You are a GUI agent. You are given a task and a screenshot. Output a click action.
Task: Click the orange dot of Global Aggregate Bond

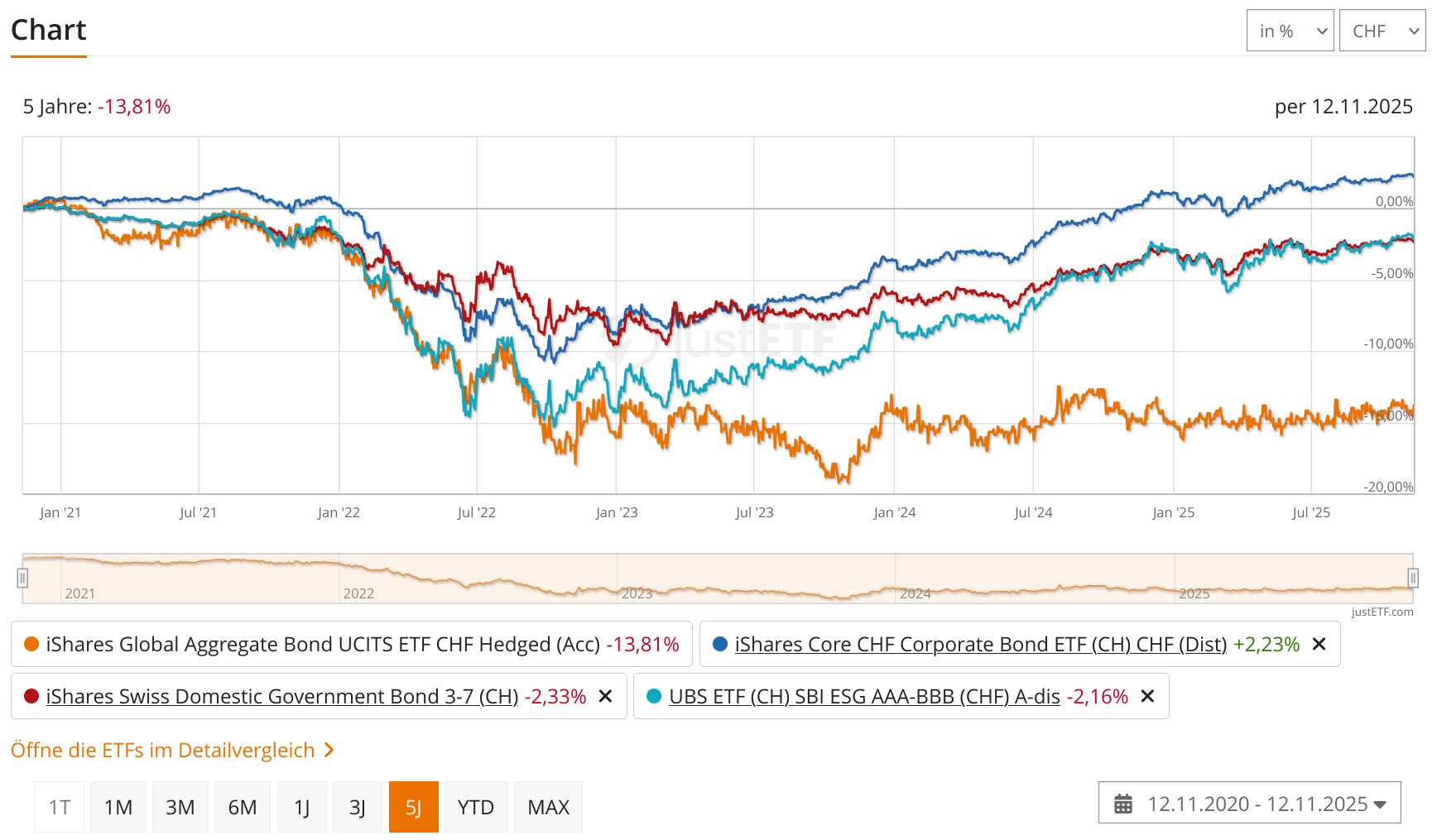click(31, 644)
